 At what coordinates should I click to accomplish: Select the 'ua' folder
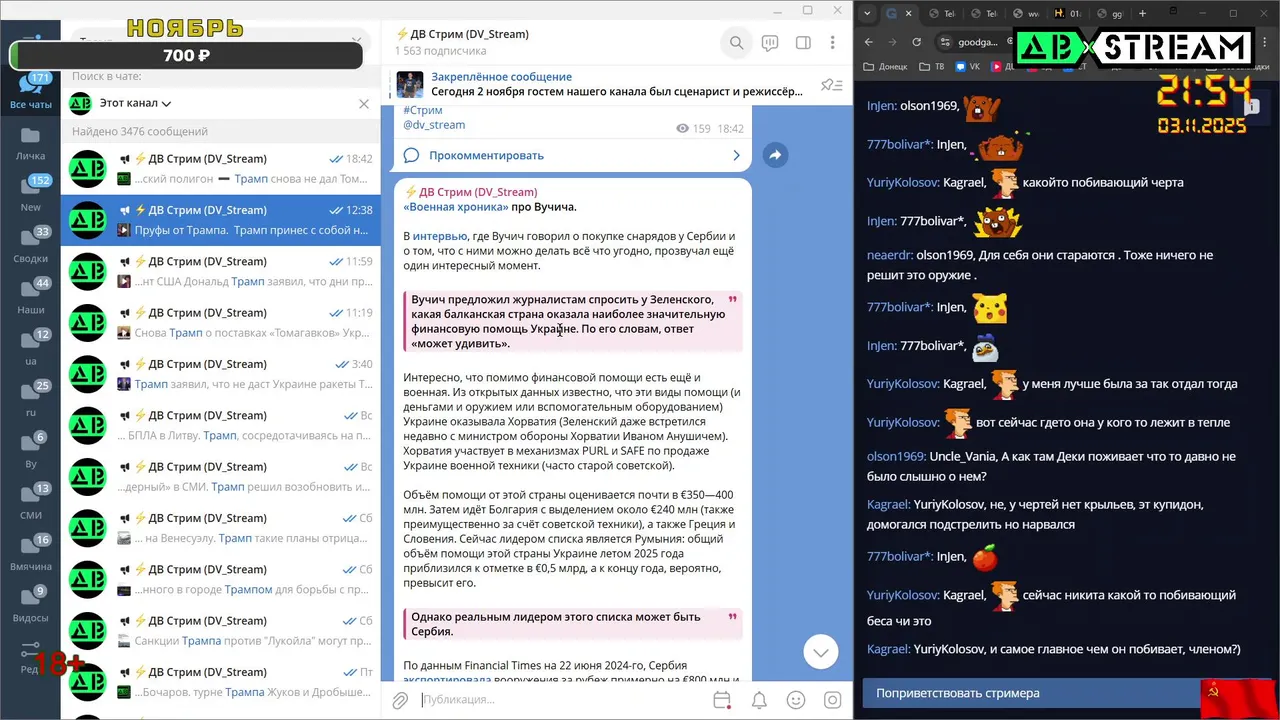(31, 348)
